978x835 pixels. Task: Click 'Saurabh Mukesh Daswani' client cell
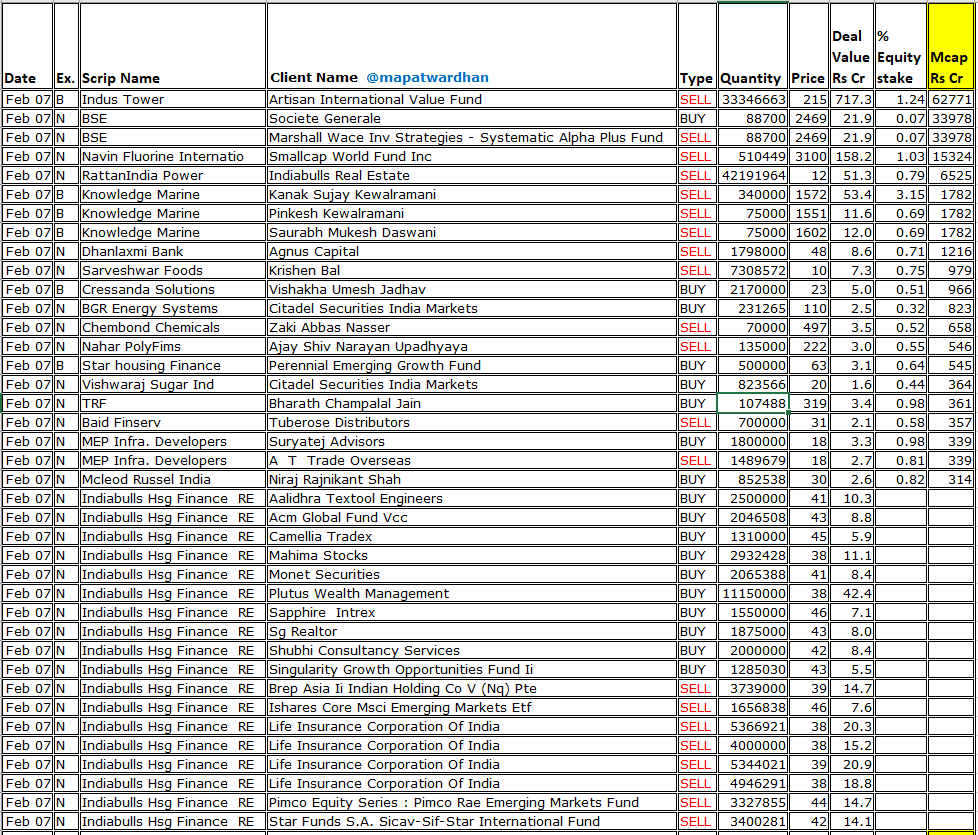tap(472, 233)
